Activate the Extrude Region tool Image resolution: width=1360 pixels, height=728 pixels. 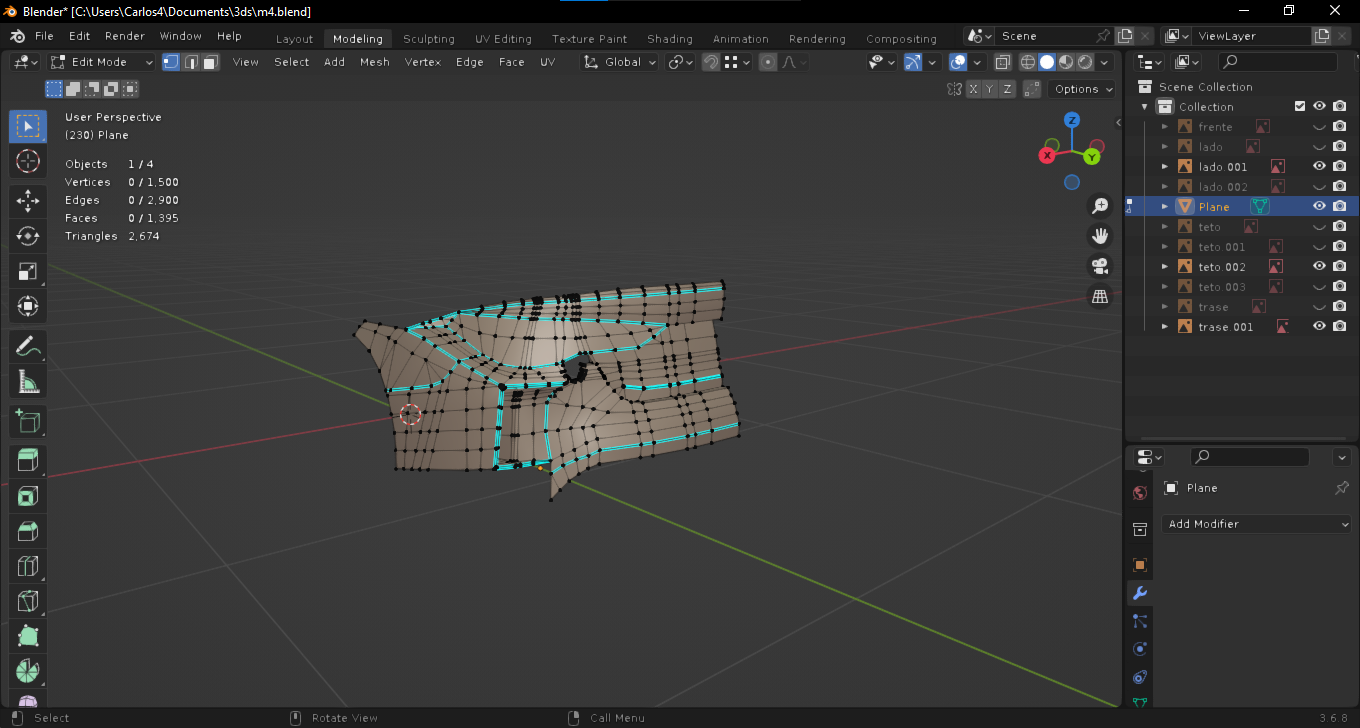click(x=28, y=460)
